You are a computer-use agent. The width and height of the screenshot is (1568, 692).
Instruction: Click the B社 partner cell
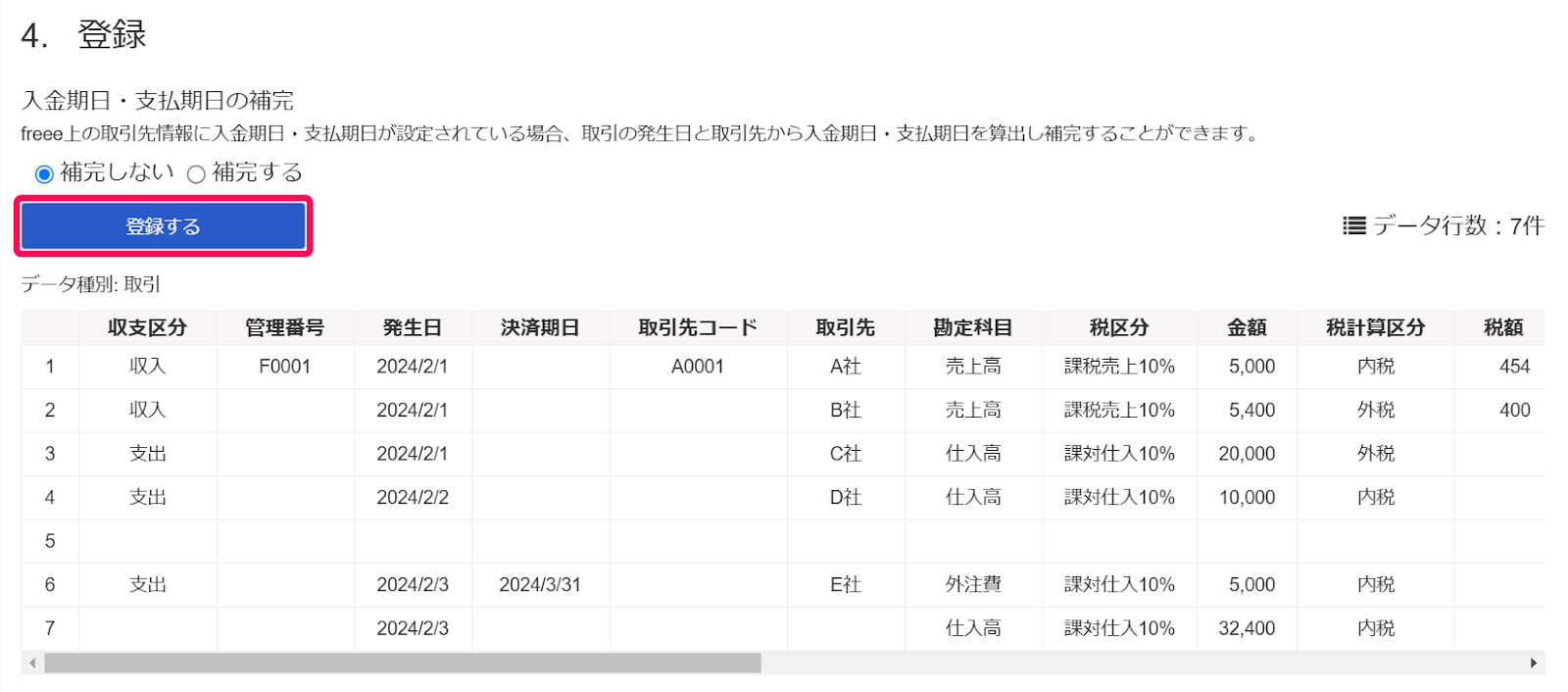[846, 411]
